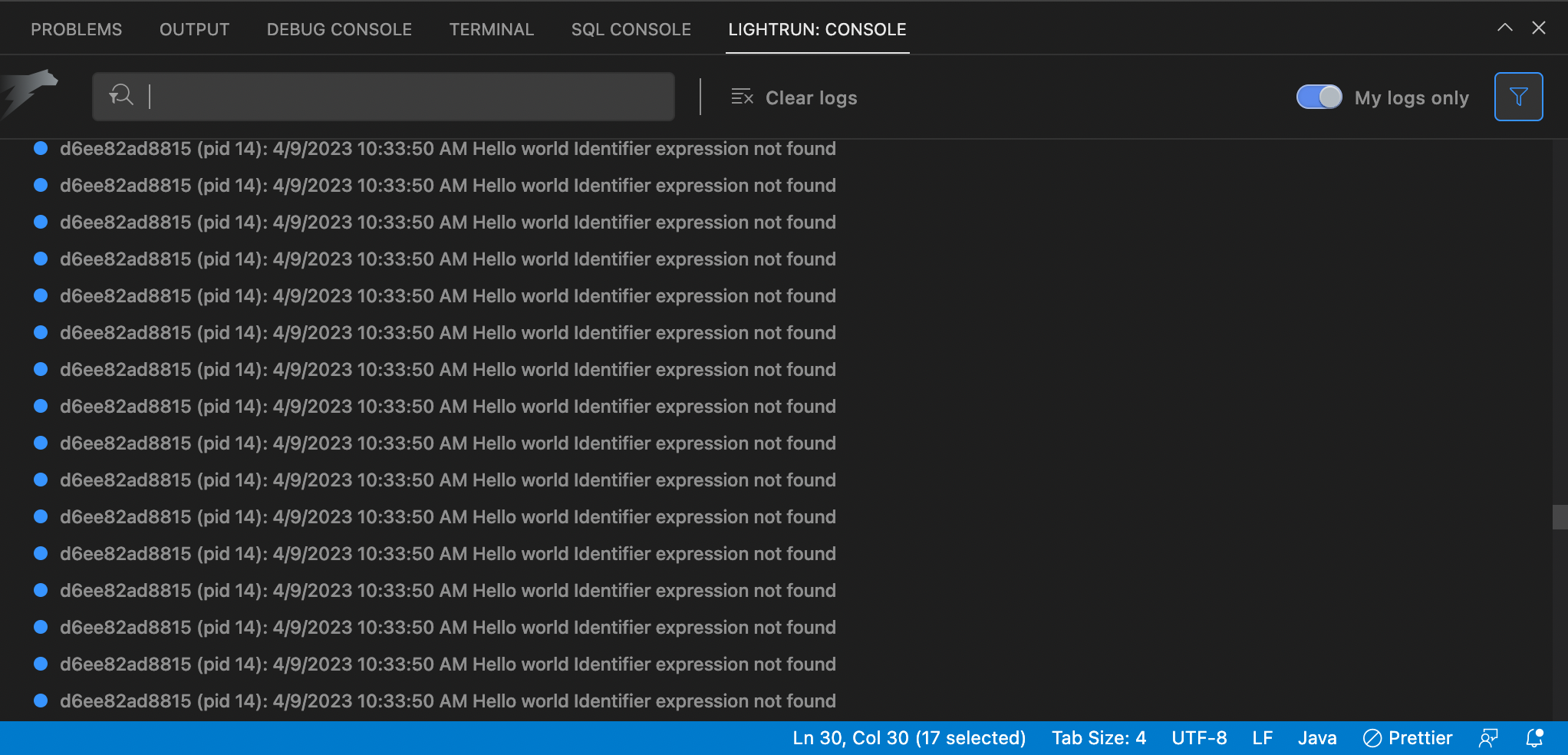Close the panel with the X button
1568x755 pixels.
(x=1539, y=28)
